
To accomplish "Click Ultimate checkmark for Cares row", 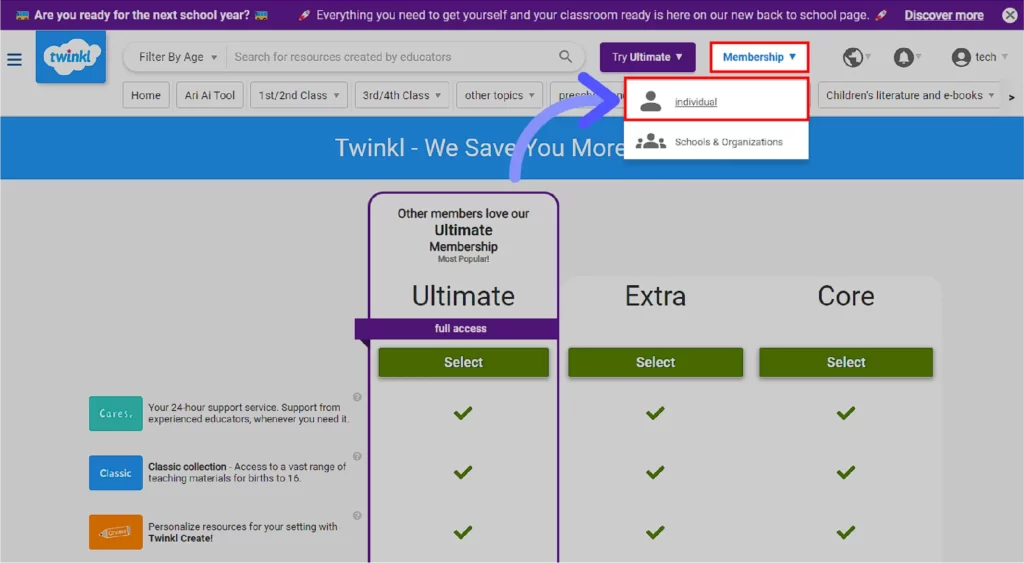I will coord(463,413).
